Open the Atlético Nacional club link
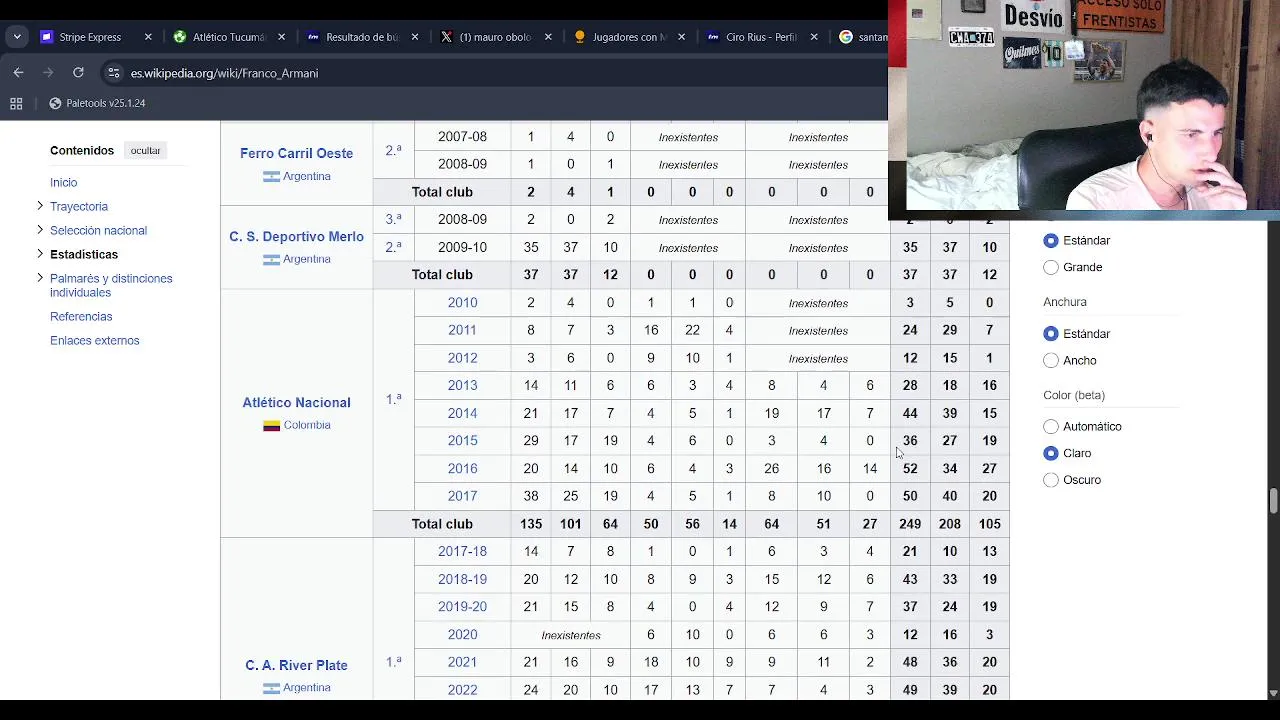The width and height of the screenshot is (1280, 720). point(296,402)
